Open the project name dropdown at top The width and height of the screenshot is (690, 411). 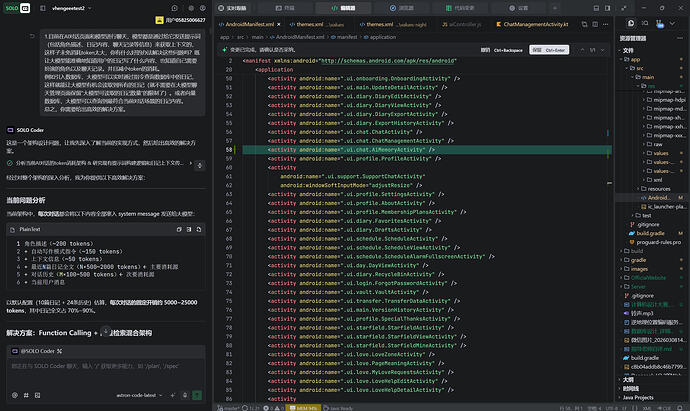click(72, 8)
